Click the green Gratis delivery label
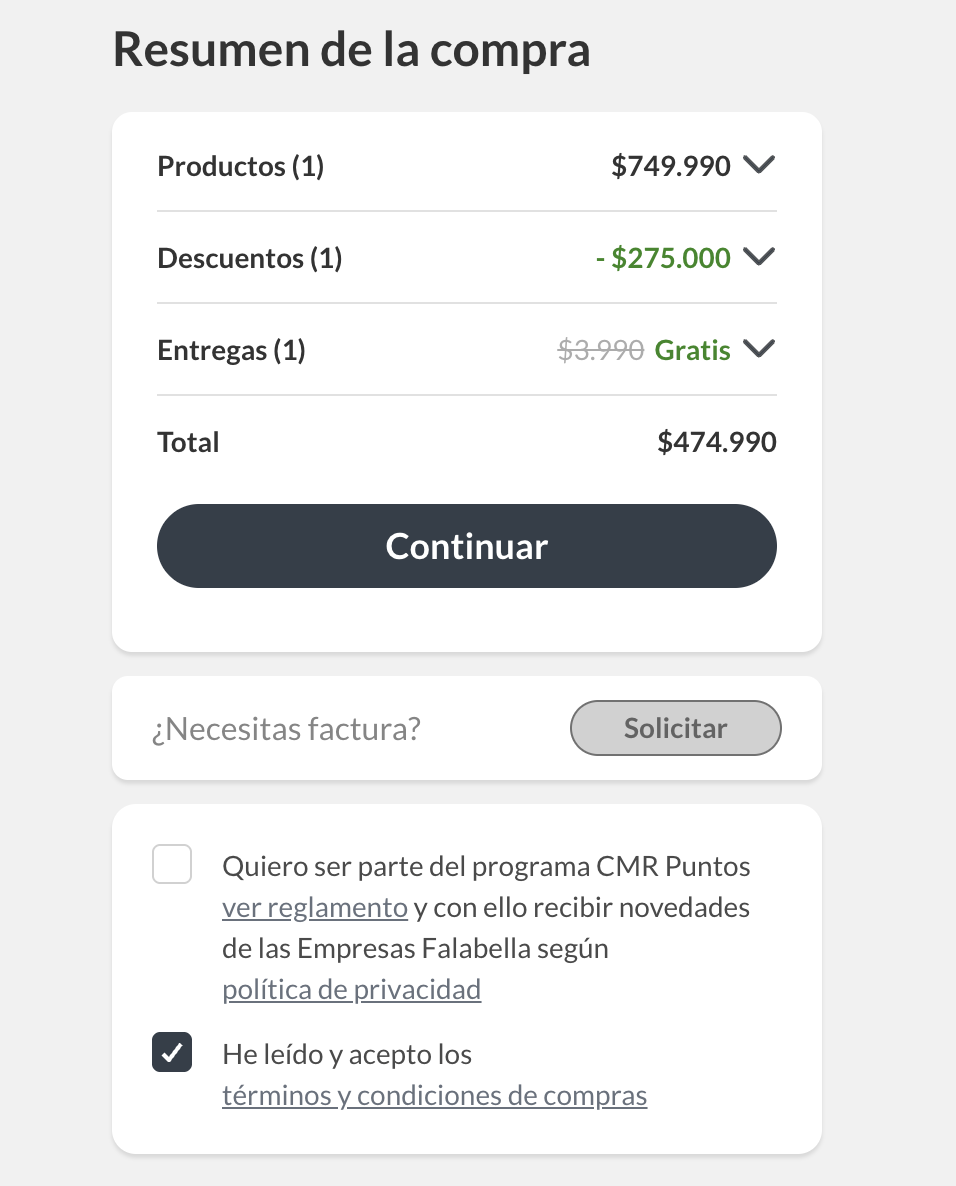 pos(693,351)
